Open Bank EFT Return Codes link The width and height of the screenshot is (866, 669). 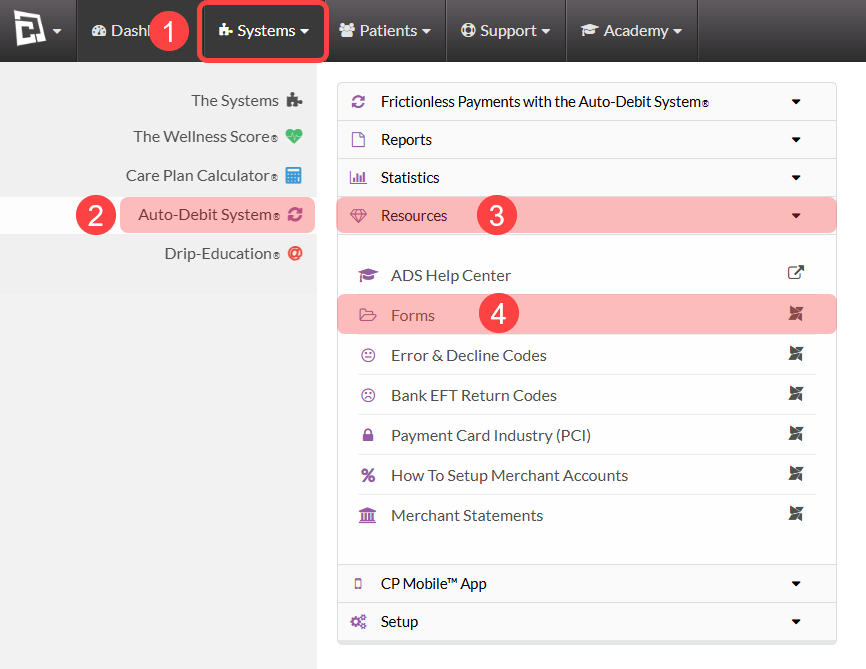474,396
